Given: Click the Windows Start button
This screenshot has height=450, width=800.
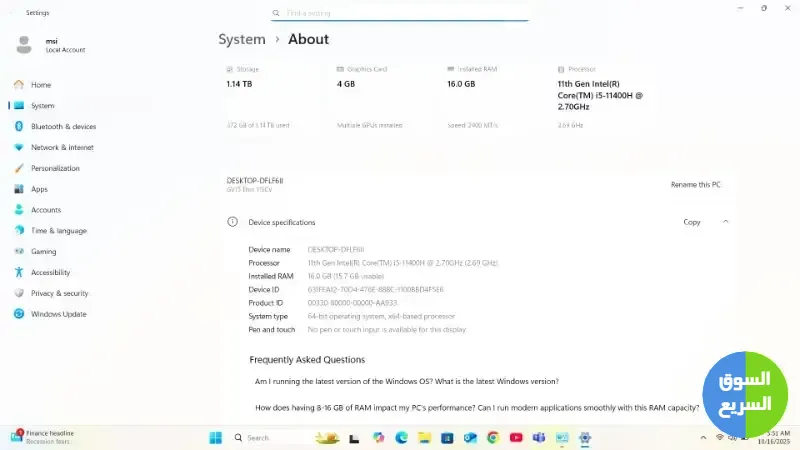Looking at the screenshot, I should tap(215, 438).
